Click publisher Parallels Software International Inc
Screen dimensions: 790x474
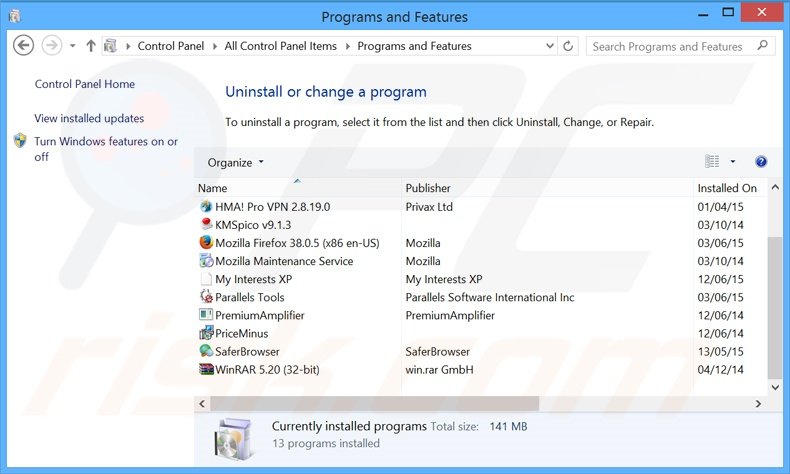click(x=490, y=297)
